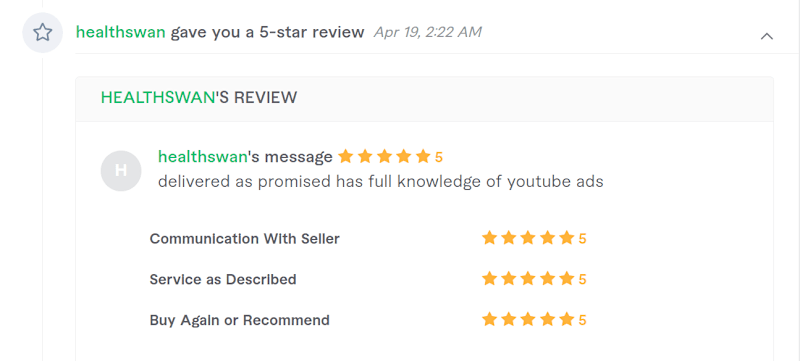Click third star of Communication With Seller
The image size is (800, 361).
pyautogui.click(x=528, y=238)
